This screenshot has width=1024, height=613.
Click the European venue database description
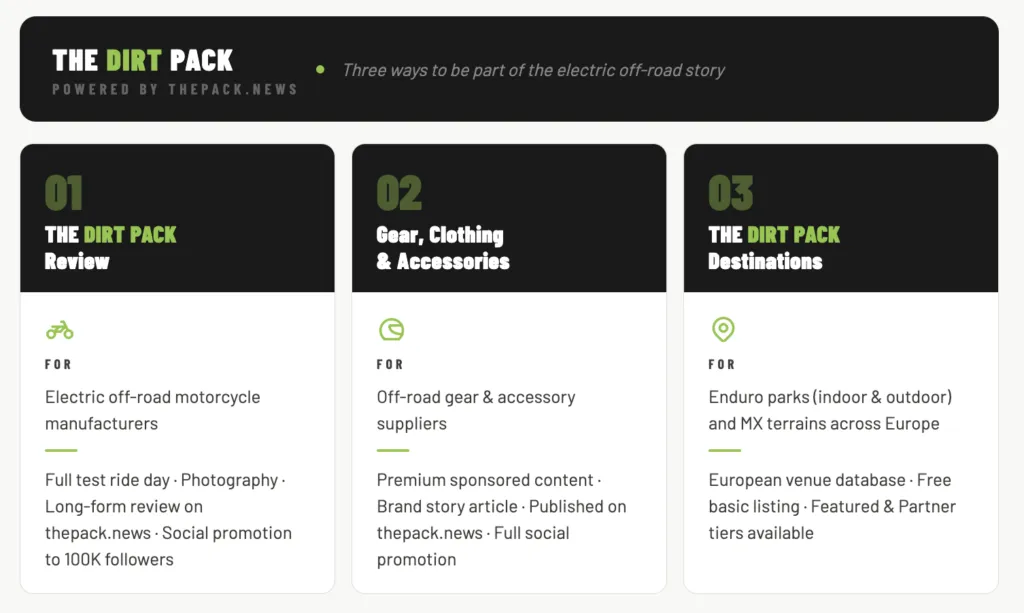pos(832,507)
